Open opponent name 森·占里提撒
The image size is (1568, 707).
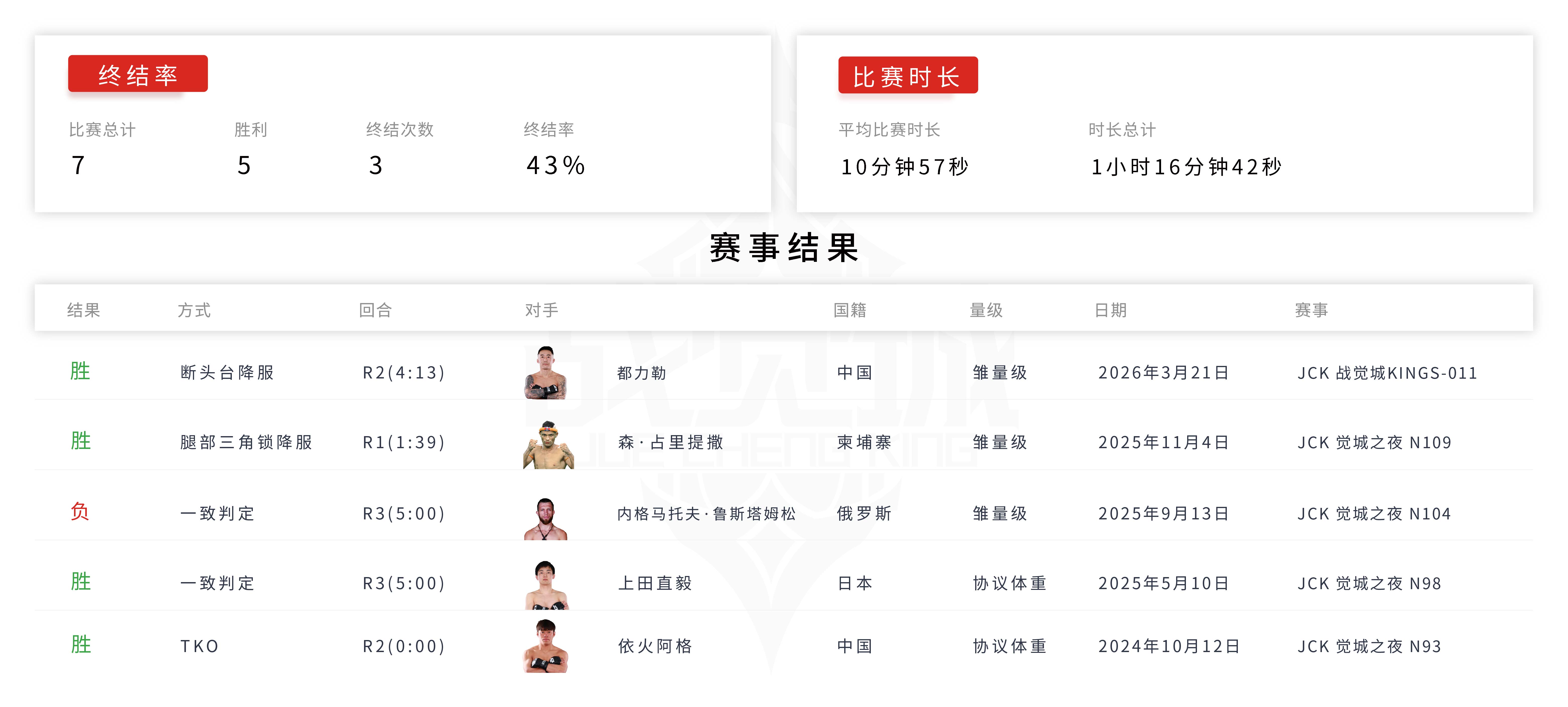click(670, 442)
